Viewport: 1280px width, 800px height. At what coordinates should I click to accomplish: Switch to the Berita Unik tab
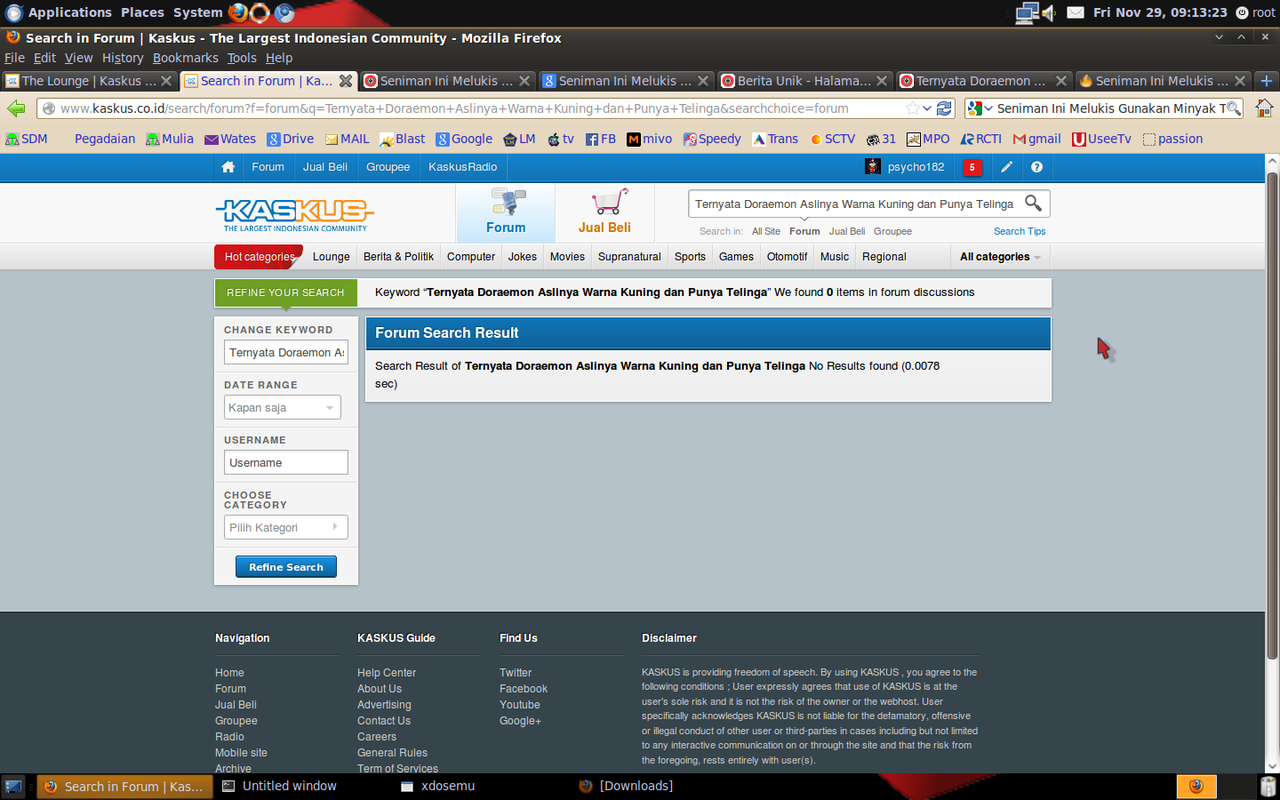(805, 81)
